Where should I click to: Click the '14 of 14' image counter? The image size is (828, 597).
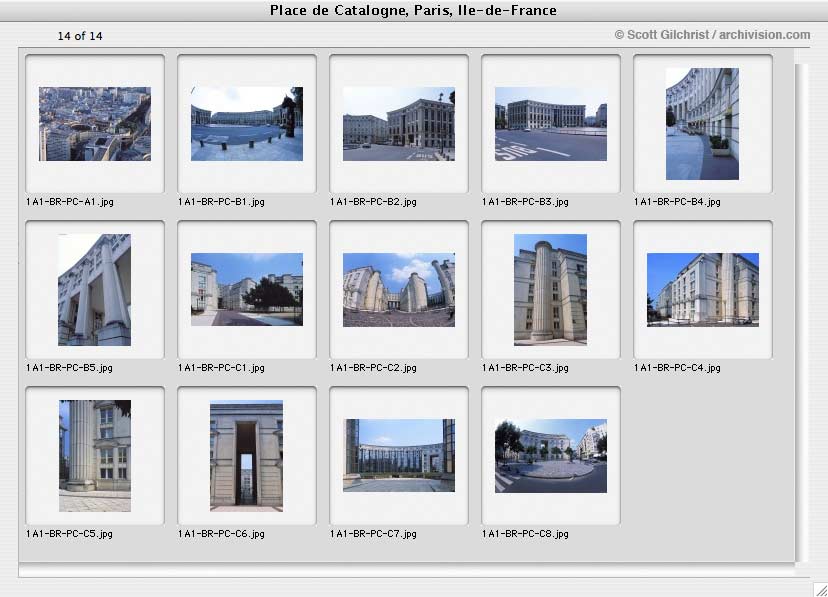click(80, 36)
